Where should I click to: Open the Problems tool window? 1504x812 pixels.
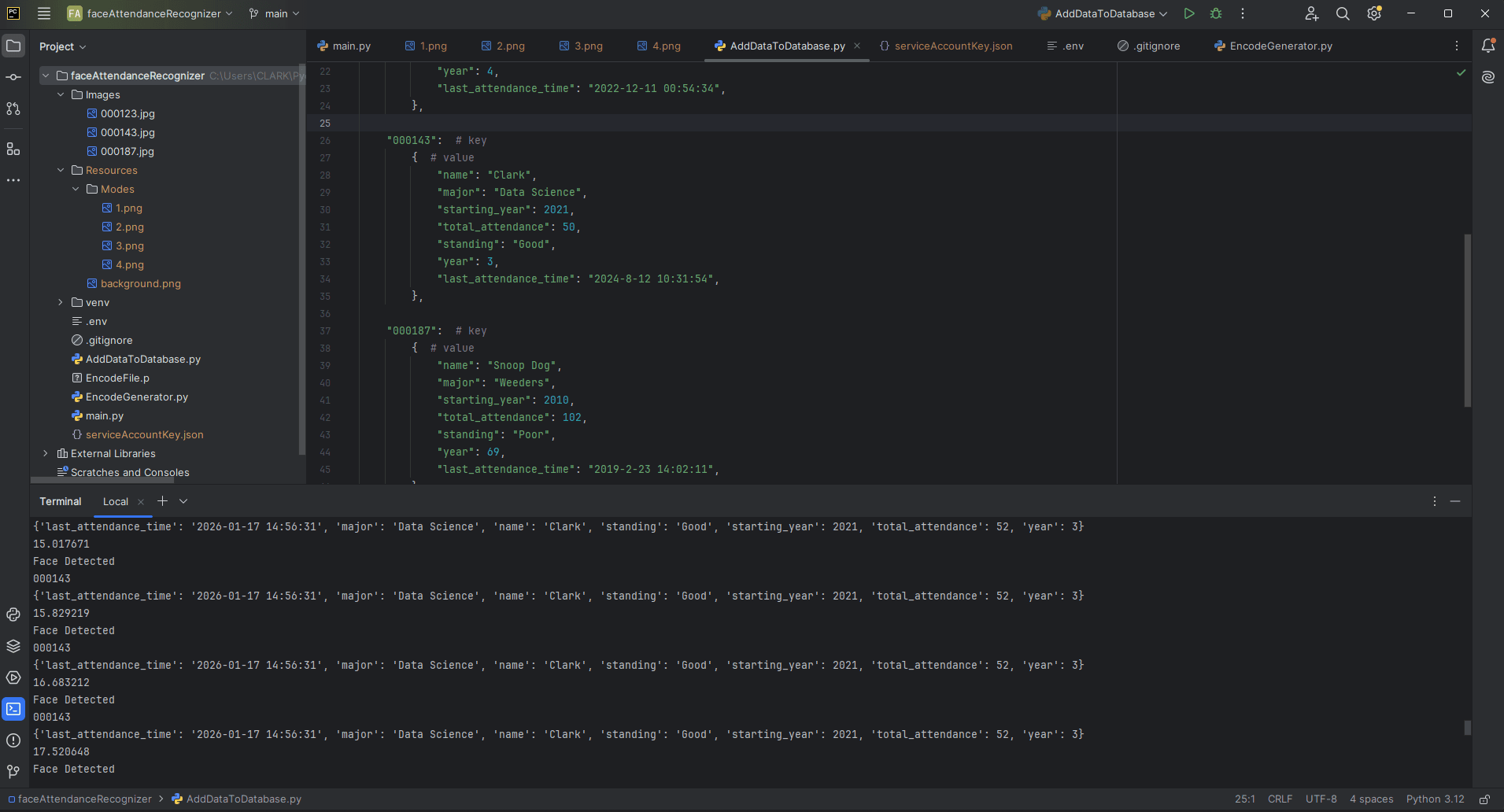(13, 740)
